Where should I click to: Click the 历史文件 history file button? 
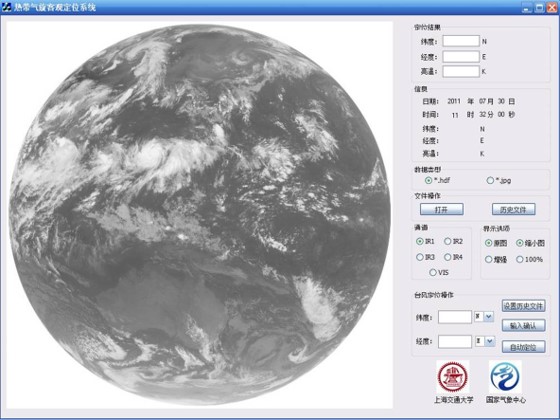[x=514, y=209]
